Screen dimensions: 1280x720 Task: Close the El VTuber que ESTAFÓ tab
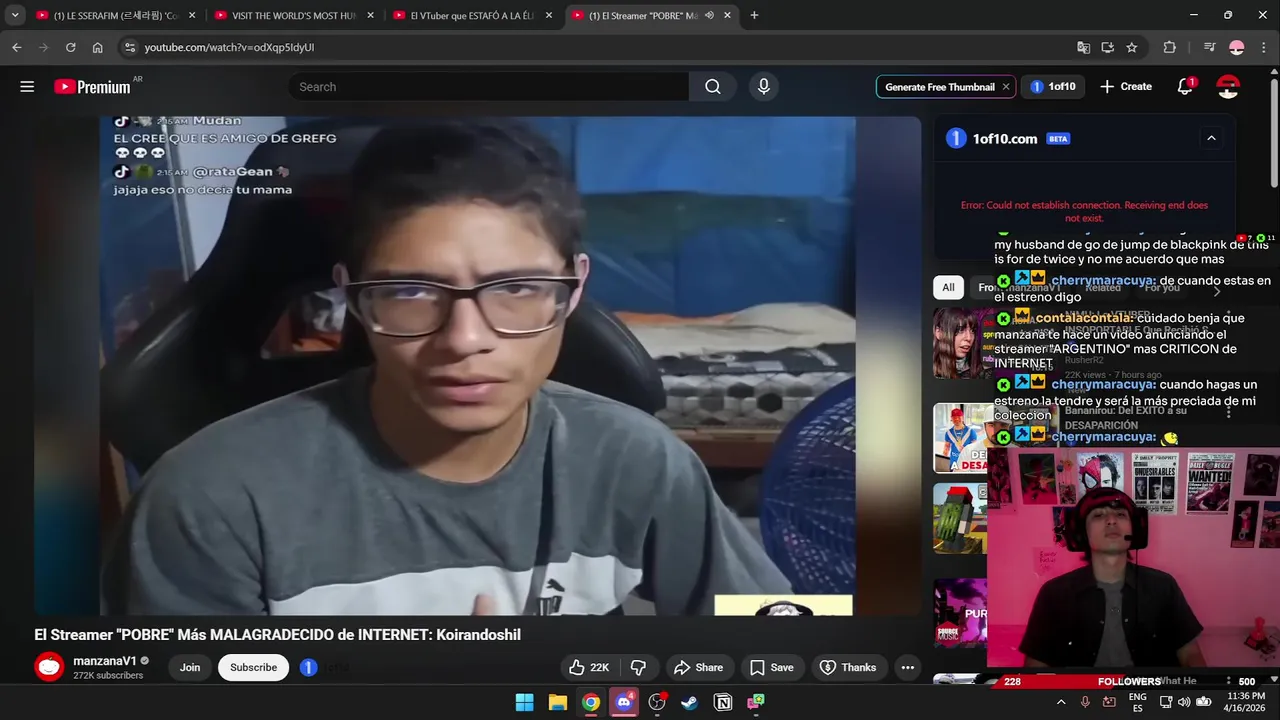pos(549,15)
